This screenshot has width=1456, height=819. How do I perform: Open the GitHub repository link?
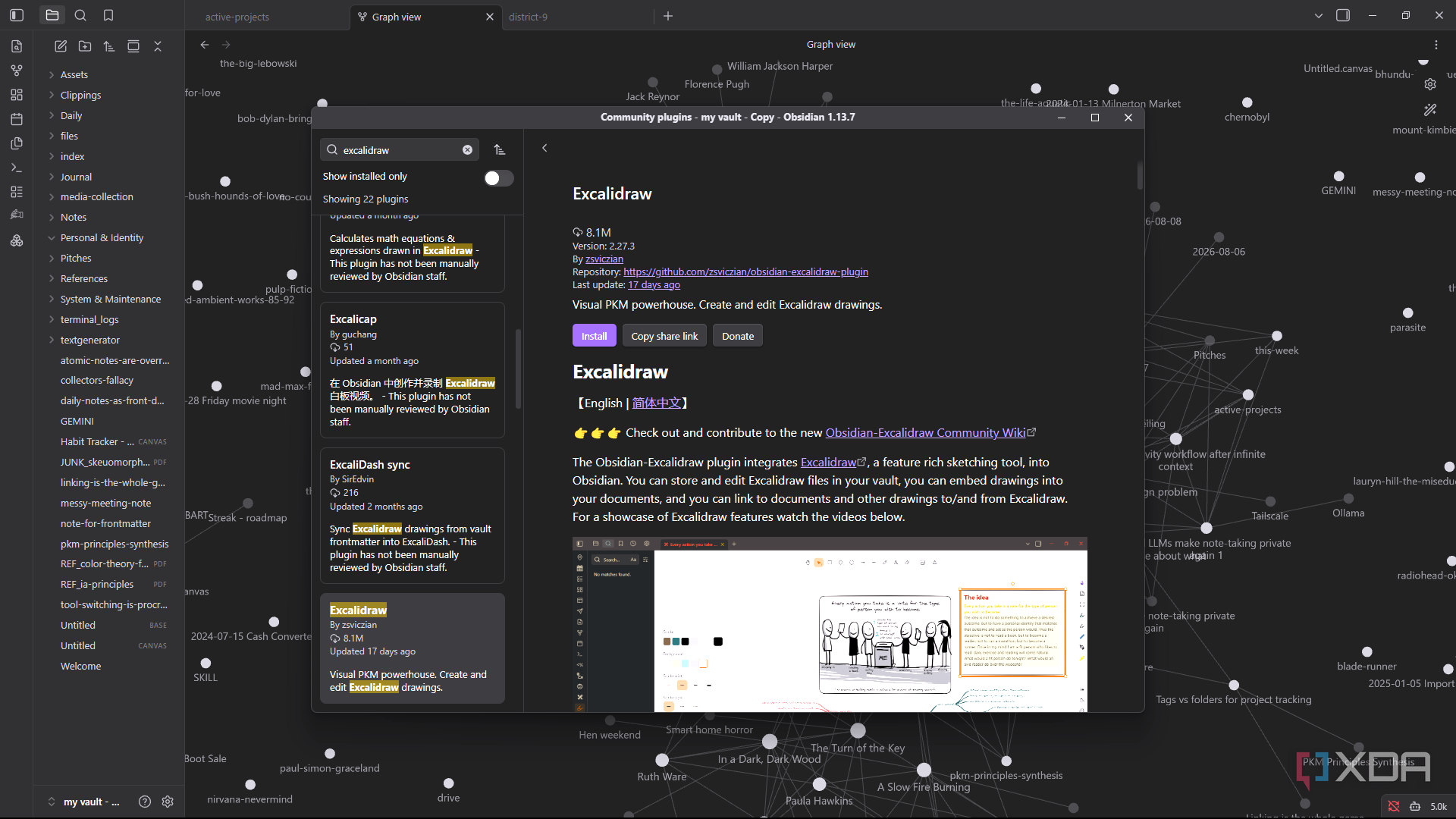[745, 271]
